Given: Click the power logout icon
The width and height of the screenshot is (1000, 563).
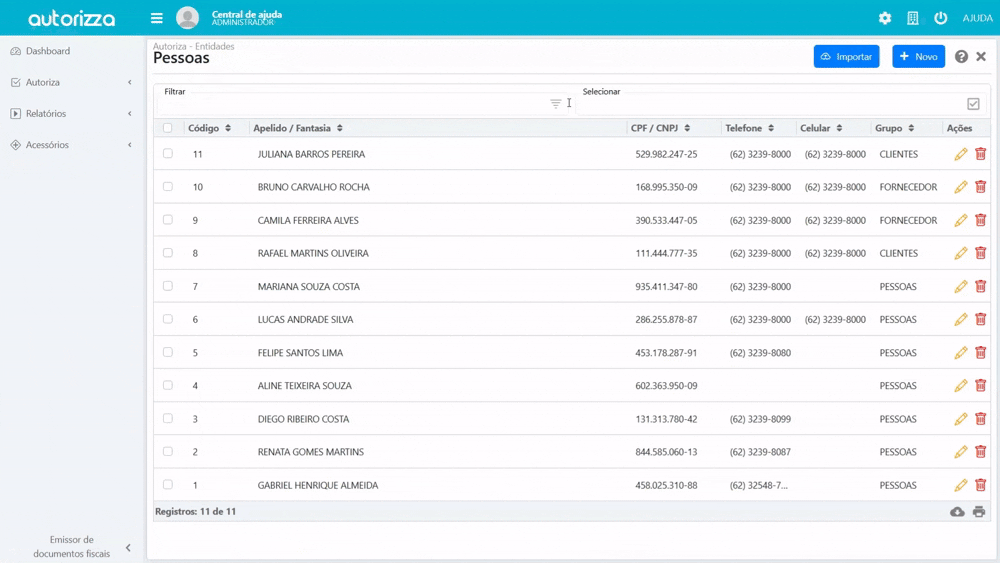Looking at the screenshot, I should (941, 18).
